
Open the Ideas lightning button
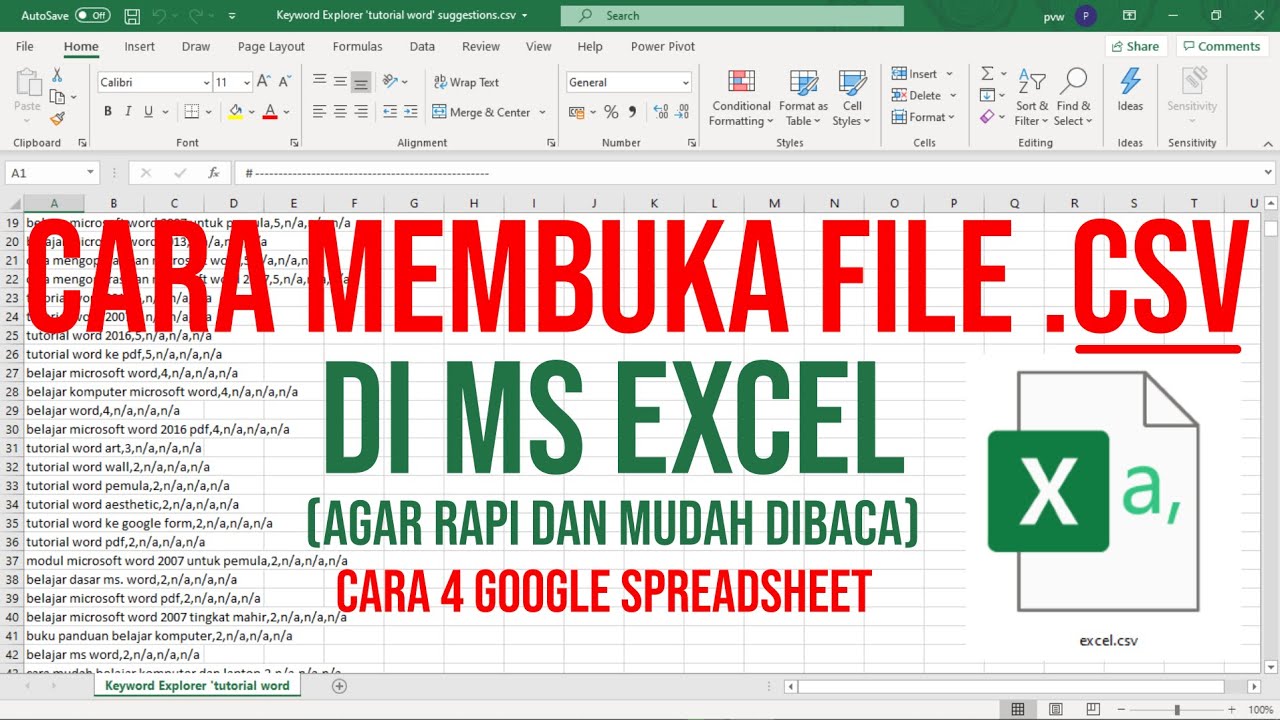[1130, 90]
